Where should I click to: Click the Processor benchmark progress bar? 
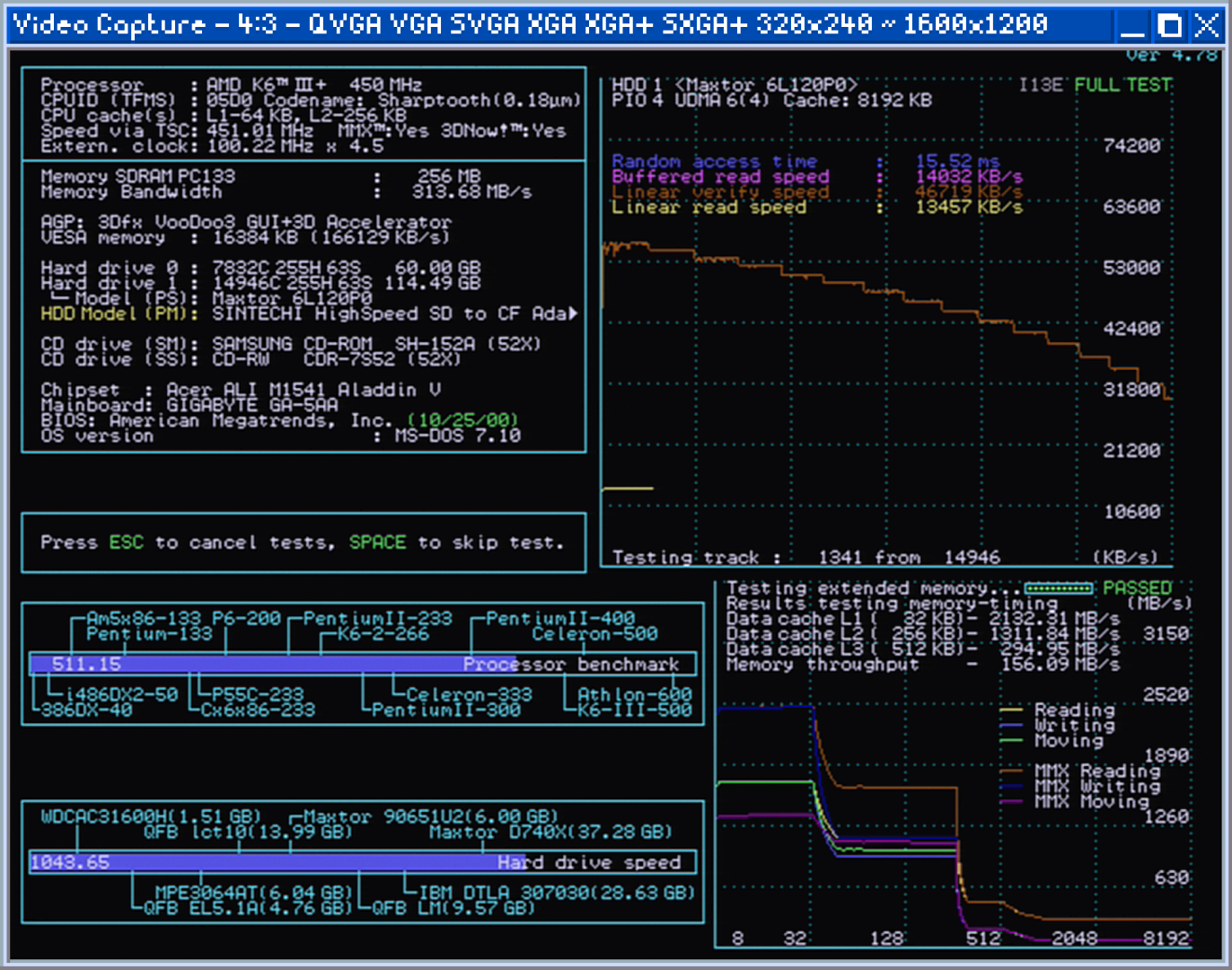click(363, 665)
